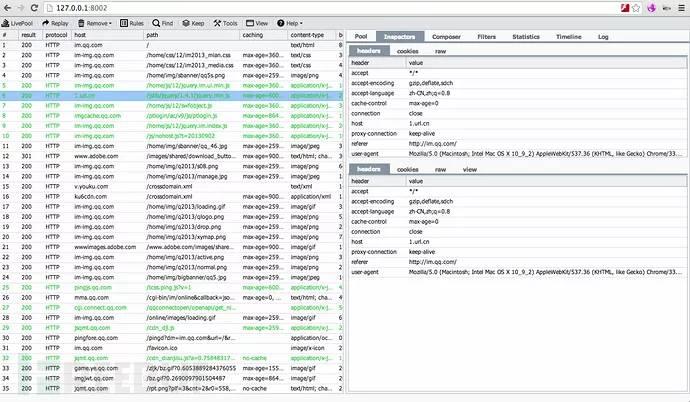Switch to the Statistics tab
The image size is (690, 402).
(x=526, y=37)
